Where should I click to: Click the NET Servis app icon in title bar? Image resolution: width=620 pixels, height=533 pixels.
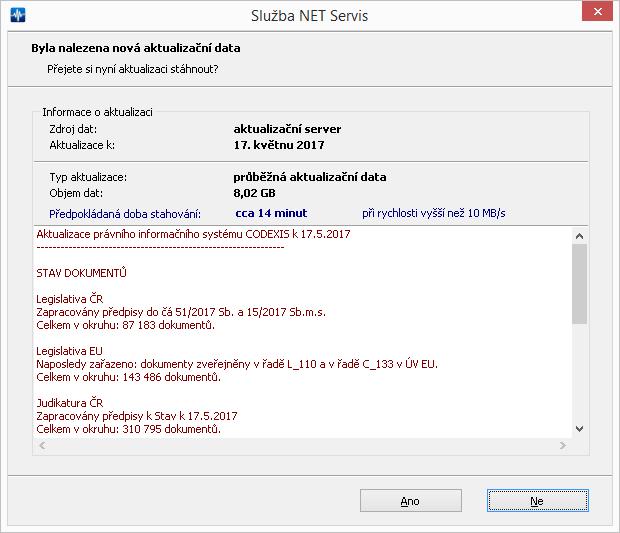[x=18, y=15]
